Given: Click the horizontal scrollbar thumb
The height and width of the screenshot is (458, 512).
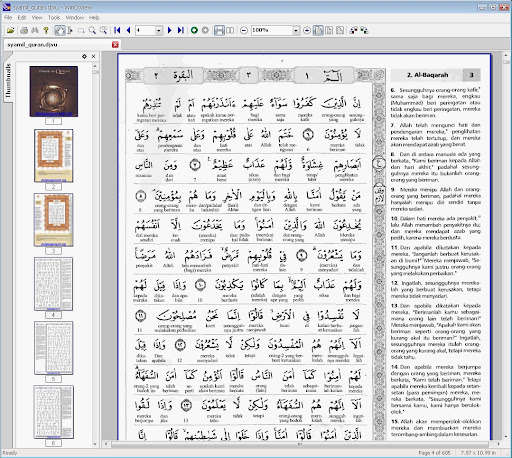Looking at the screenshot, I should pyautogui.click(x=300, y=444).
